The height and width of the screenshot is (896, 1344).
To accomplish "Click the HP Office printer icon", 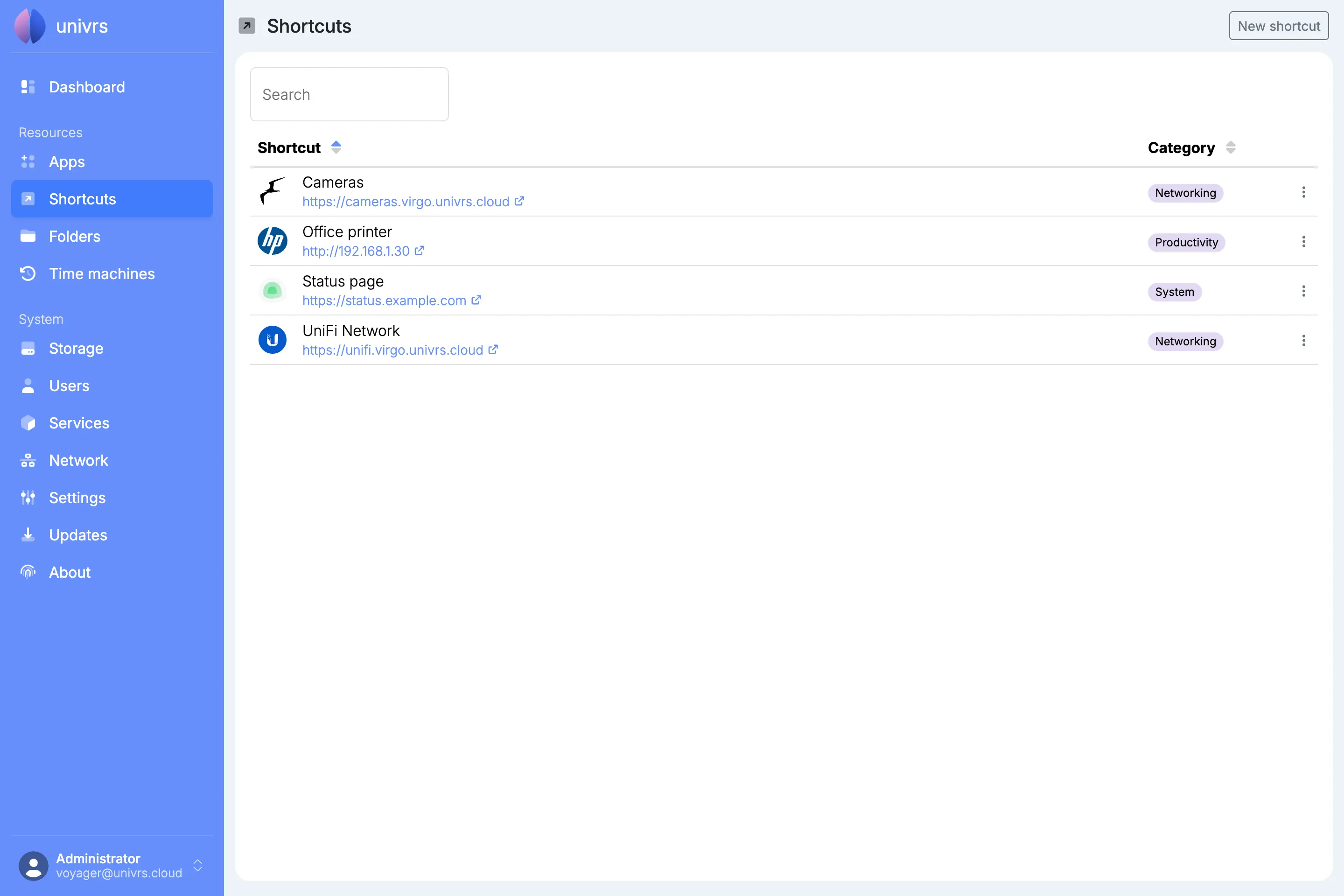I will [x=273, y=241].
